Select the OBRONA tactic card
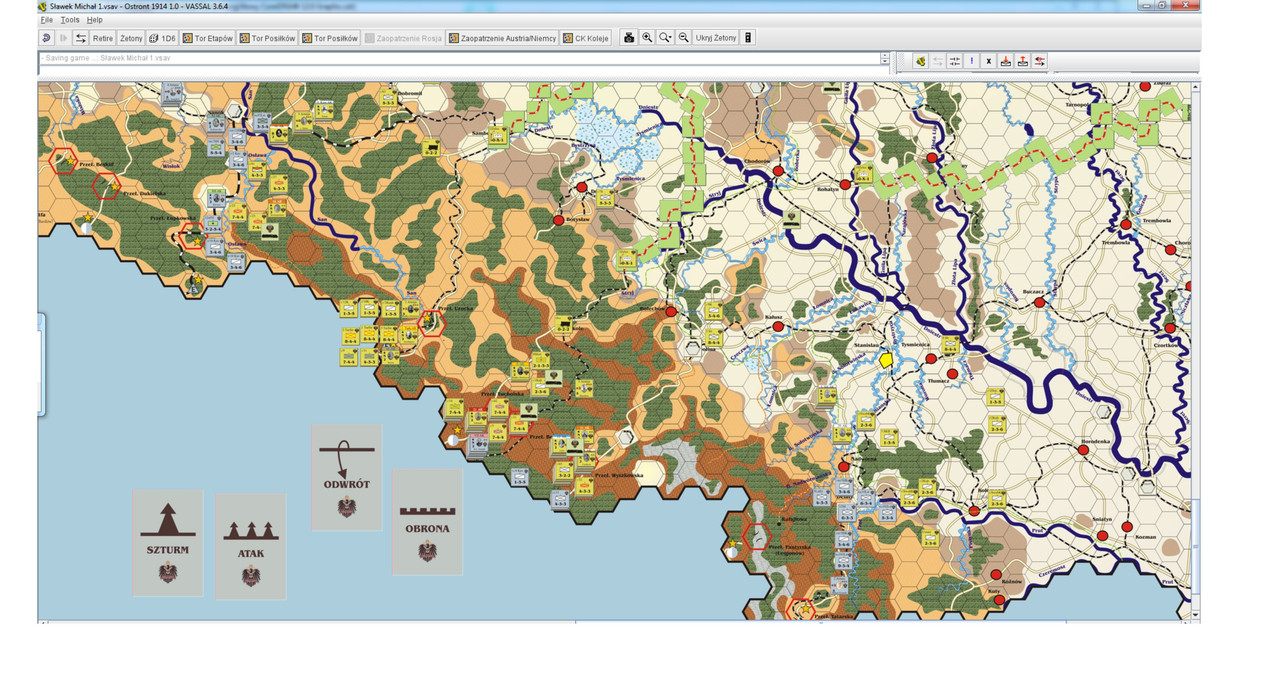 tap(427, 521)
